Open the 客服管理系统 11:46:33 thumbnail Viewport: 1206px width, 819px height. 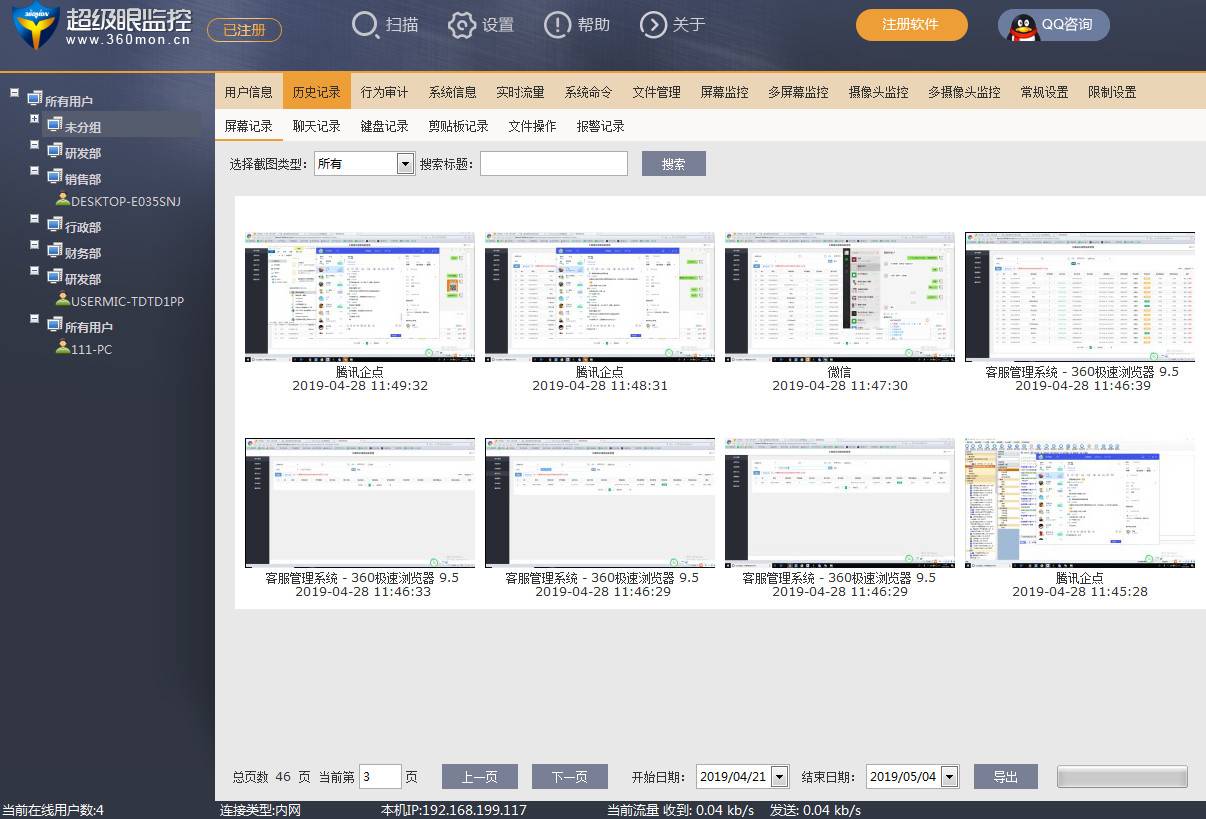point(360,502)
